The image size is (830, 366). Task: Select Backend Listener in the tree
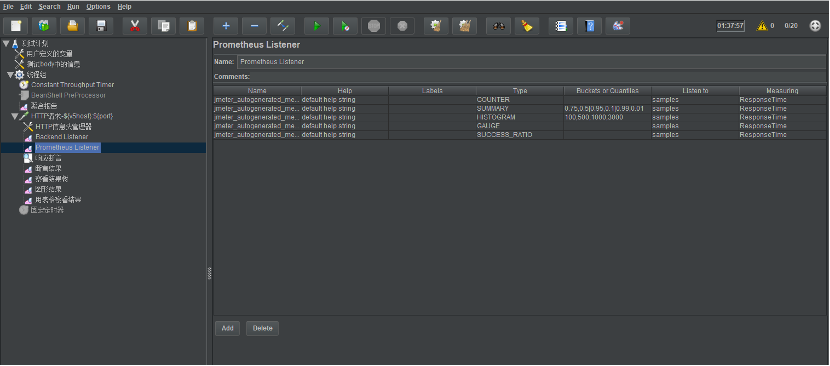coord(61,137)
